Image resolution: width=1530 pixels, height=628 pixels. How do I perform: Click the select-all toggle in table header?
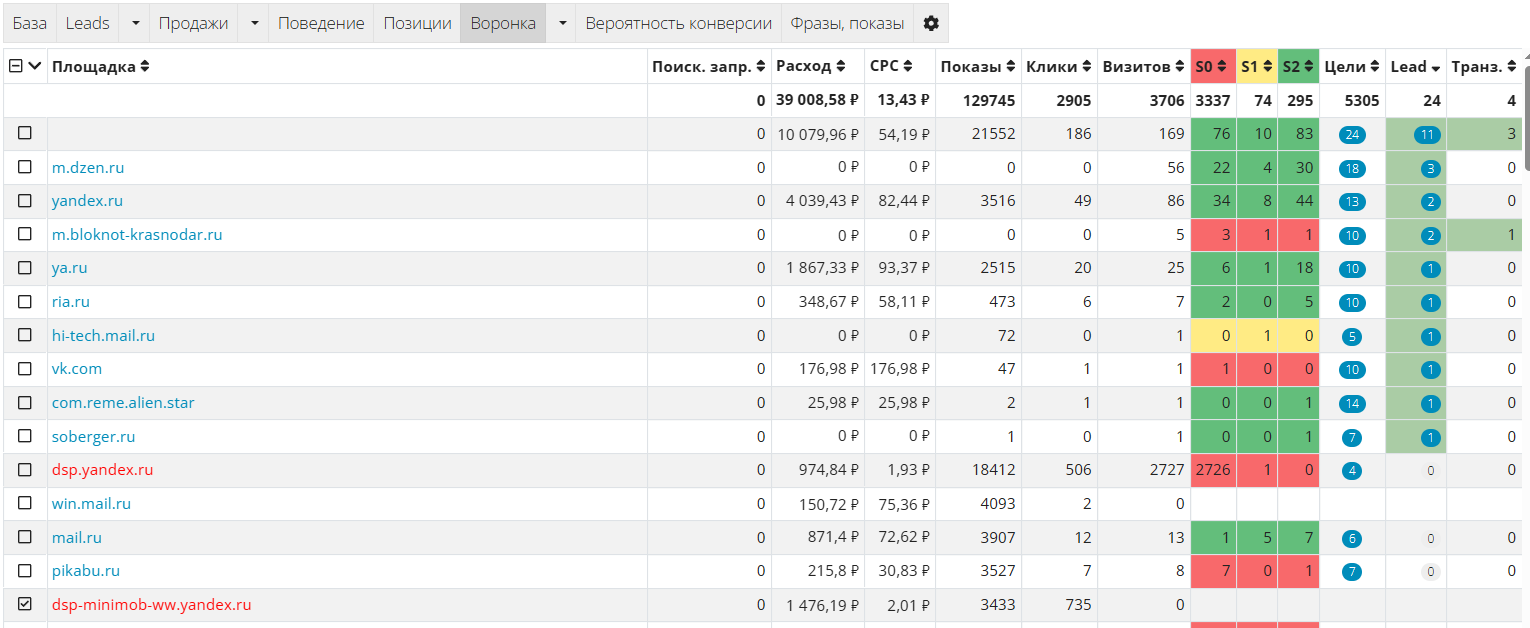coord(16,67)
